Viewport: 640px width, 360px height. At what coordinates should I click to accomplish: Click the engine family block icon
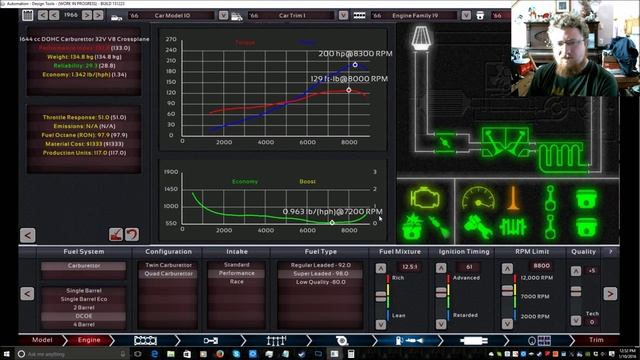(359, 16)
